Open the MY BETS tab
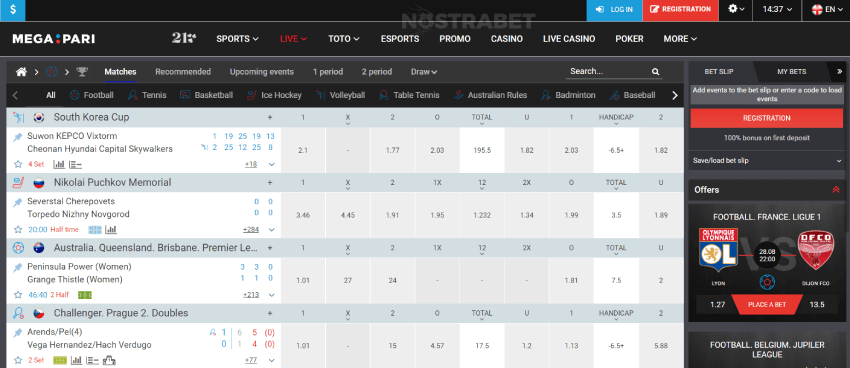This screenshot has height=368, width=850. click(x=791, y=72)
